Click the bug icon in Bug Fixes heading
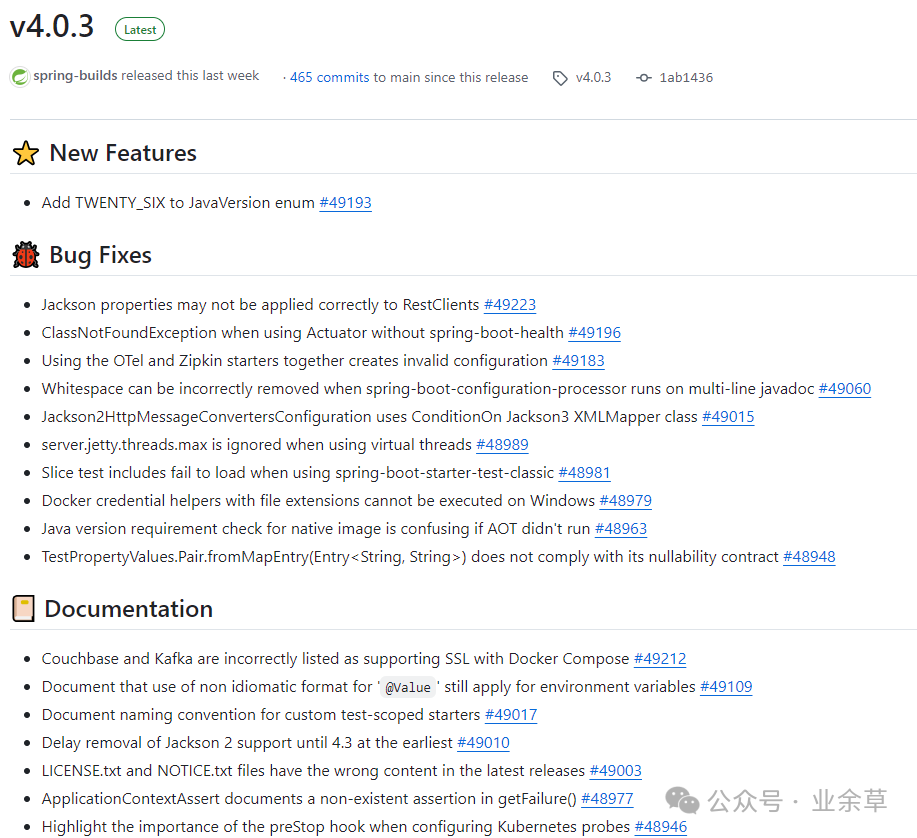This screenshot has width=917, height=838. click(x=25, y=255)
